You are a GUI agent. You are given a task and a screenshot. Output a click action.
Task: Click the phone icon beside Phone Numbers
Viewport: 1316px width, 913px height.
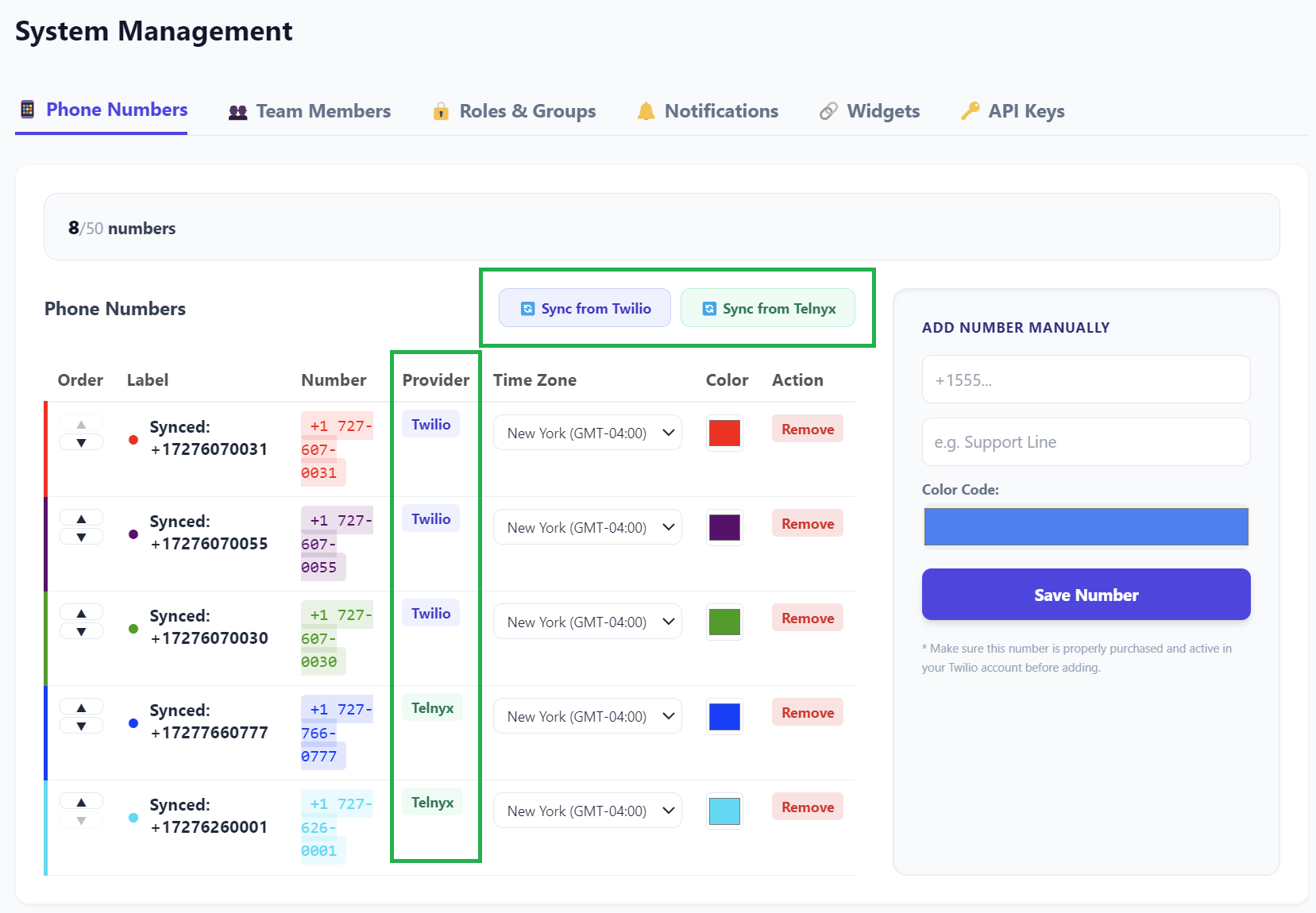coord(27,110)
